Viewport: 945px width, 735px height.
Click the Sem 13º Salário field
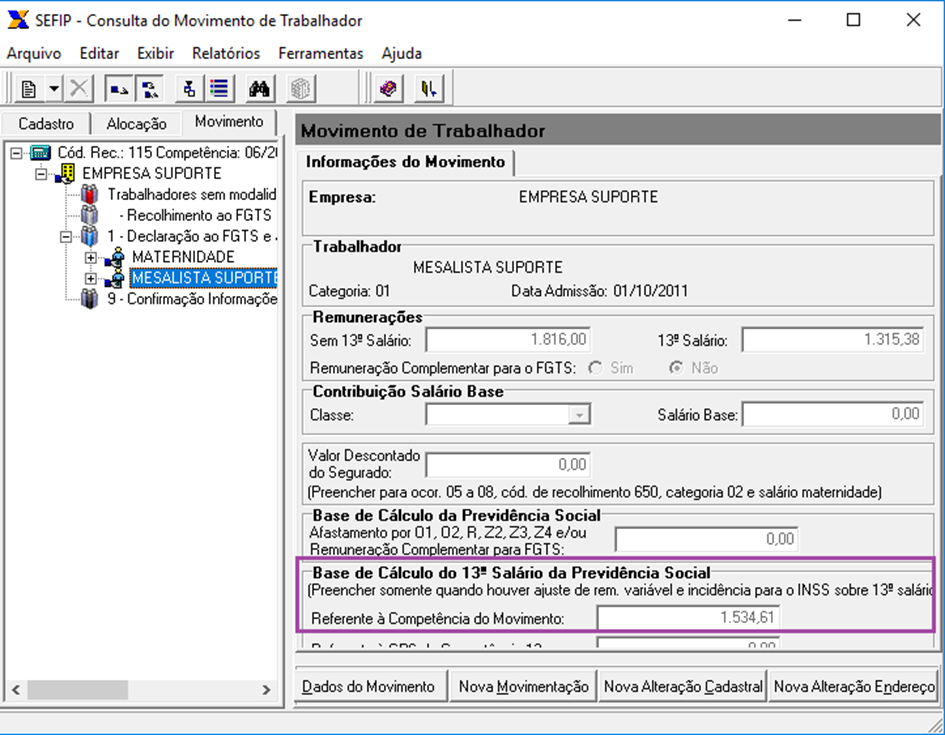(x=507, y=340)
